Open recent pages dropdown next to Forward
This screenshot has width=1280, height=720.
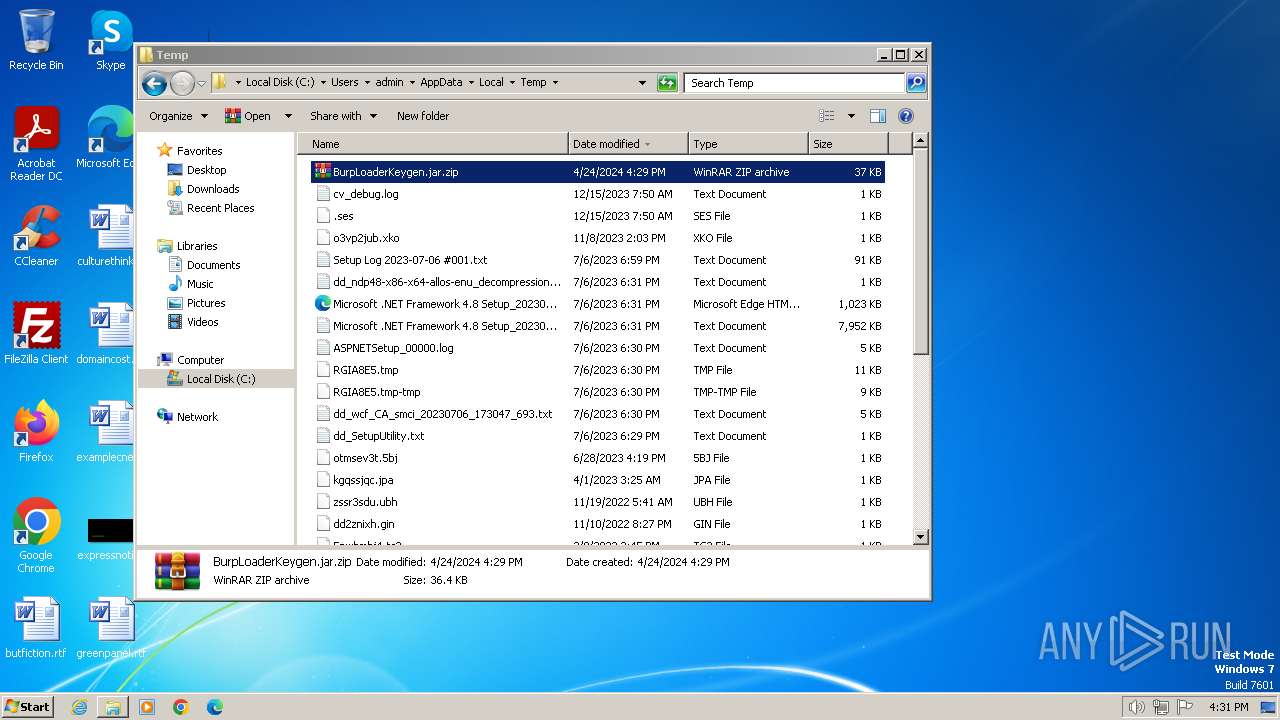(x=201, y=83)
